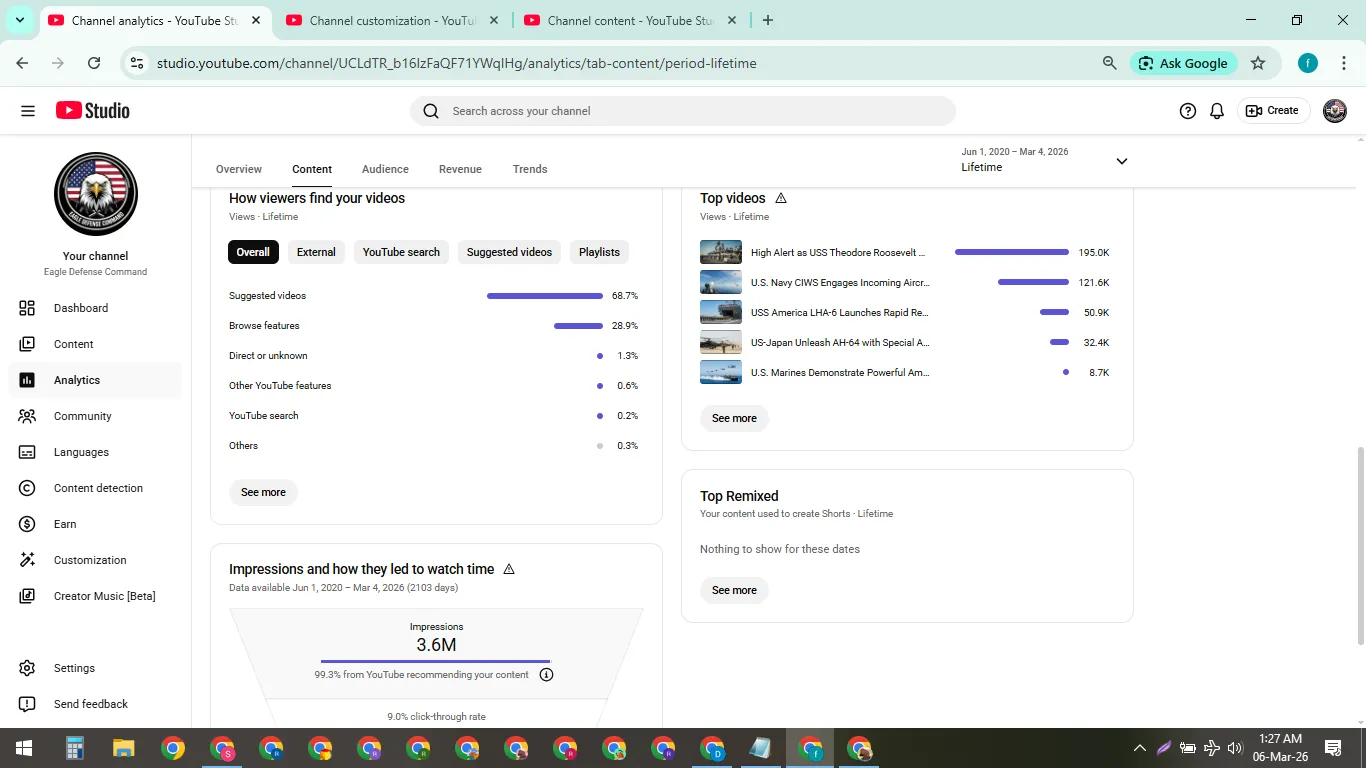Click the Create video button
Viewport: 1366px width, 768px height.
pyautogui.click(x=1272, y=111)
